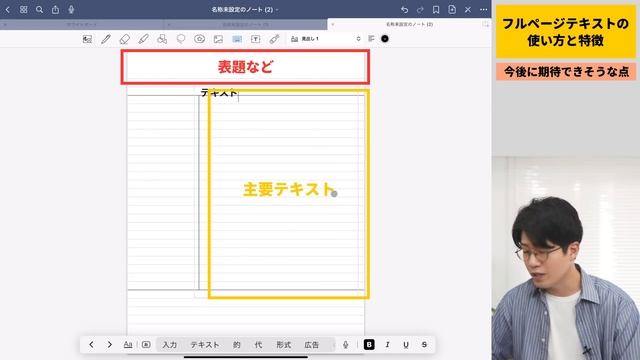Toggle Strikethrough formatting
Screen dimensions: 640x360
click(x=424, y=344)
